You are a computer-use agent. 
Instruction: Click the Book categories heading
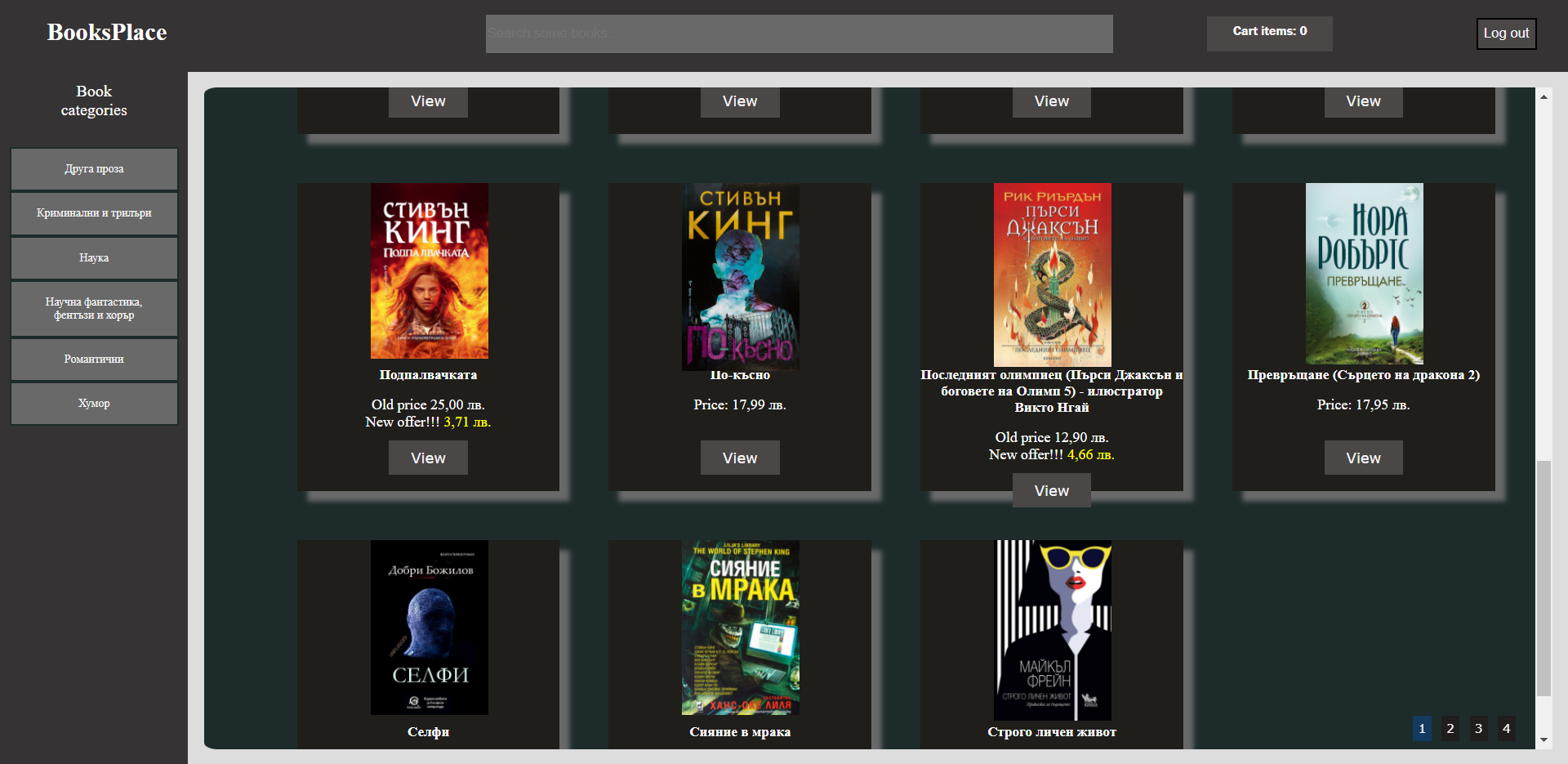pyautogui.click(x=94, y=101)
